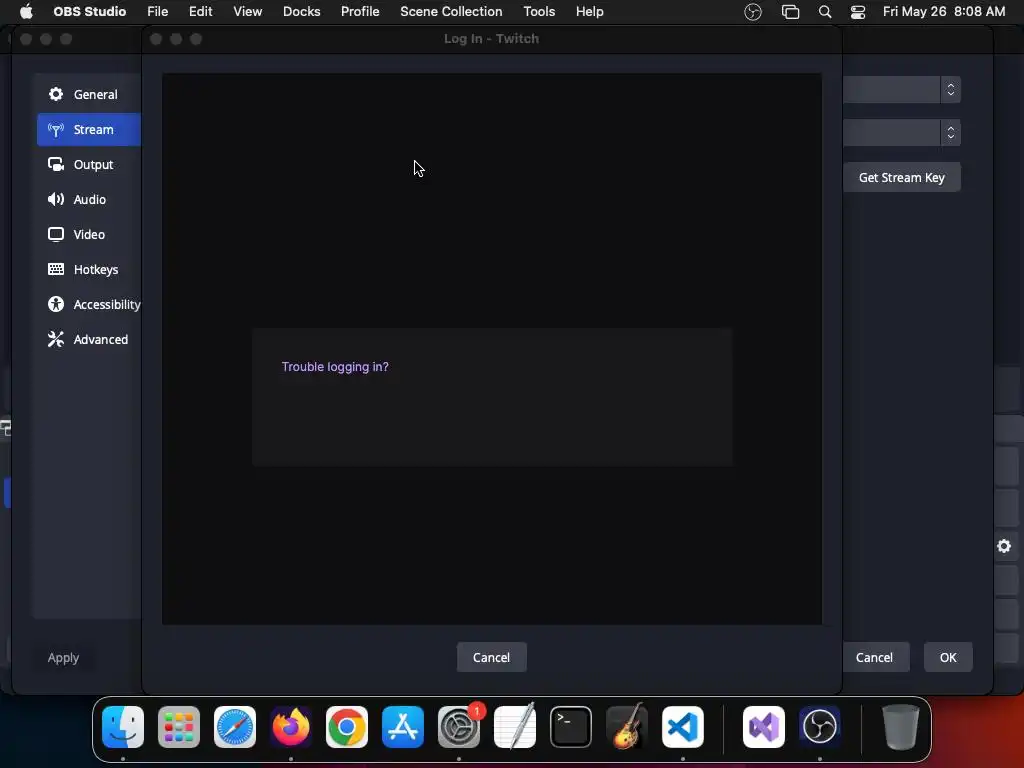Open the OBS Studio application menu
This screenshot has width=1024, height=768.
click(89, 12)
